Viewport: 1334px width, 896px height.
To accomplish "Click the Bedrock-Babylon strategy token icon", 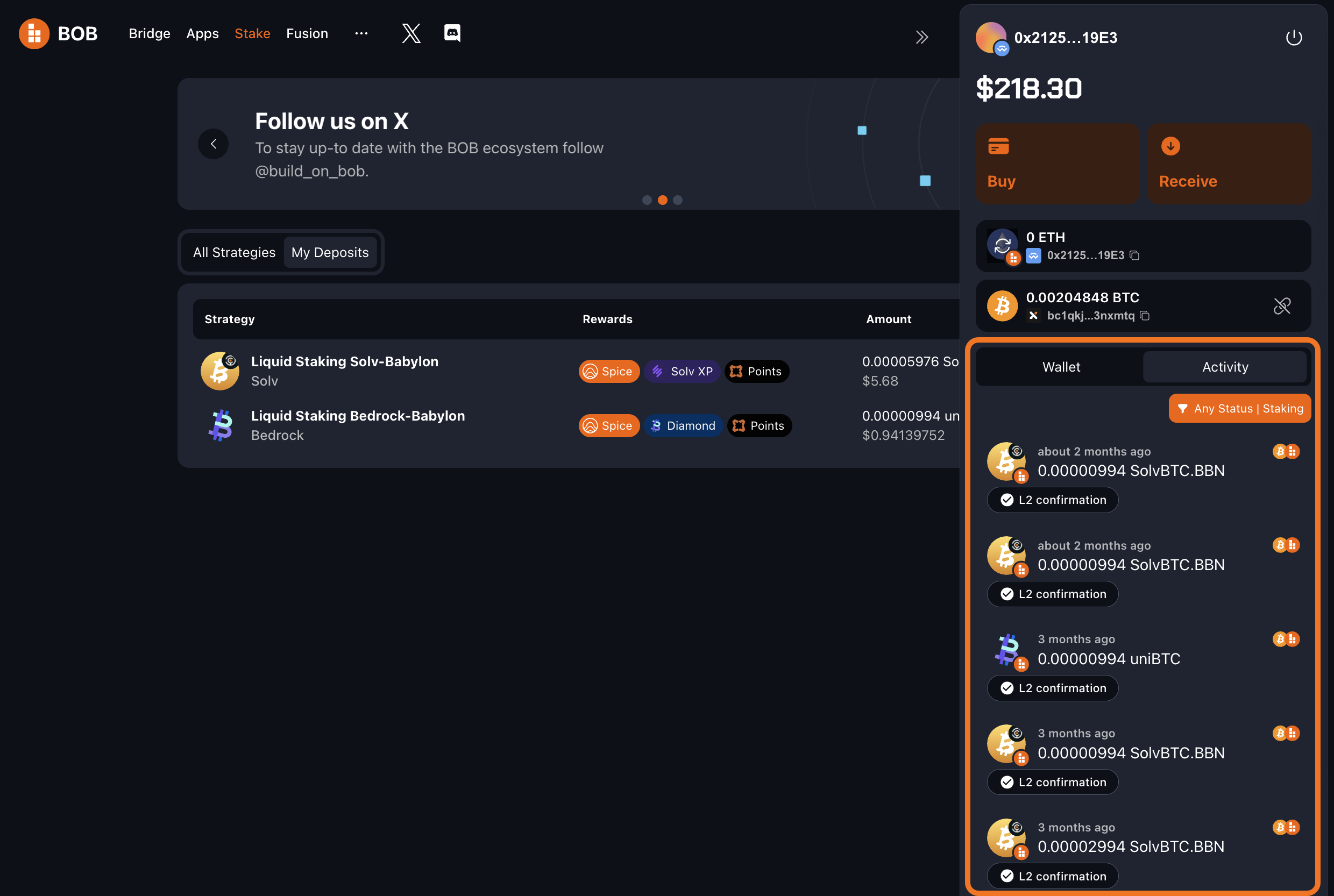I will pos(220,426).
